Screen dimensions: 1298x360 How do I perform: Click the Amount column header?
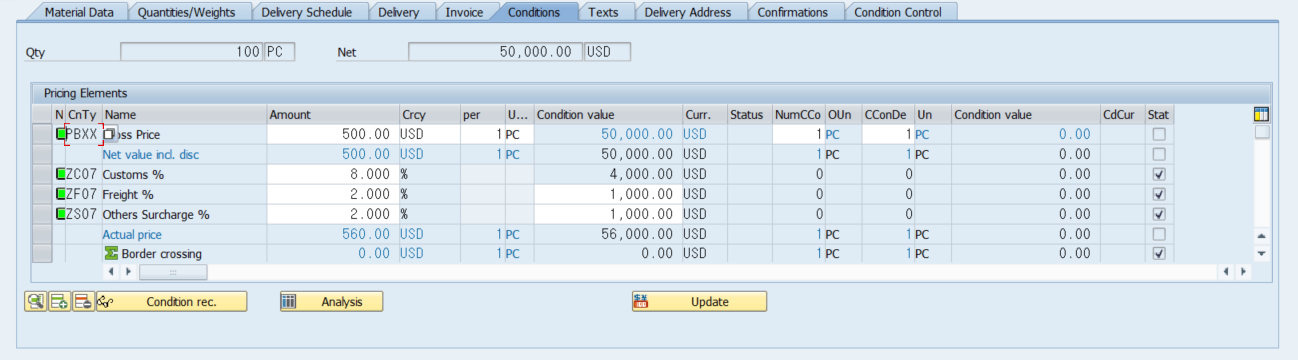point(333,115)
